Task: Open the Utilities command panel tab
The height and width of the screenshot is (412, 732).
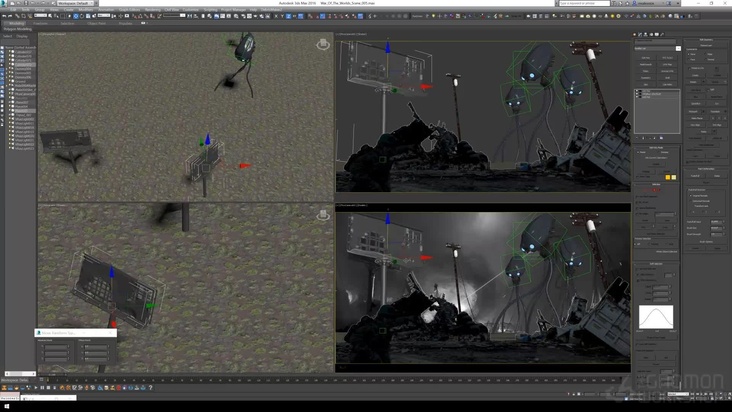Action: 662,34
